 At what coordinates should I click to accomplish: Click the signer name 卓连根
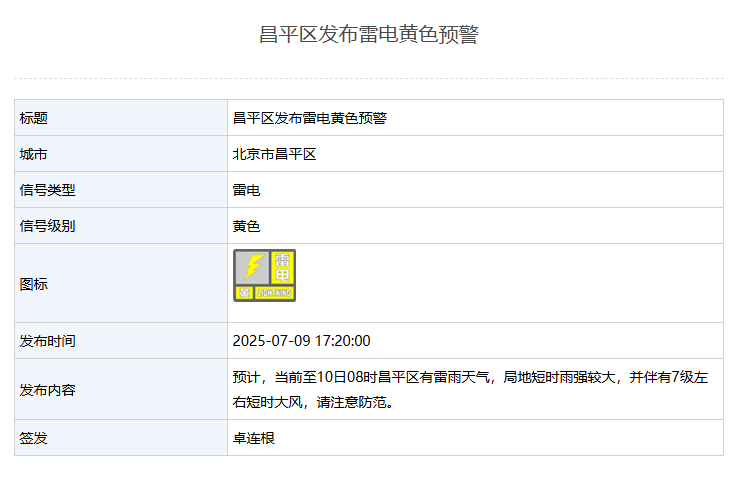(254, 438)
